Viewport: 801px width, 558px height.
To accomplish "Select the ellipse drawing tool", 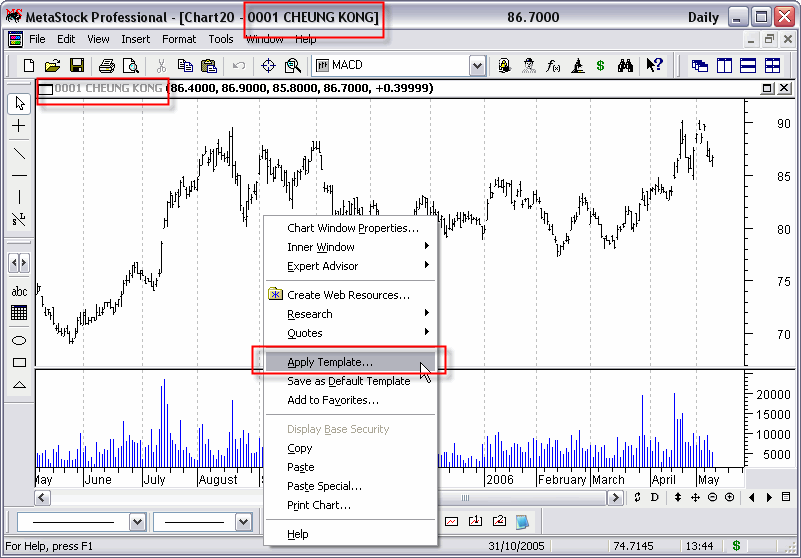I will point(19,340).
